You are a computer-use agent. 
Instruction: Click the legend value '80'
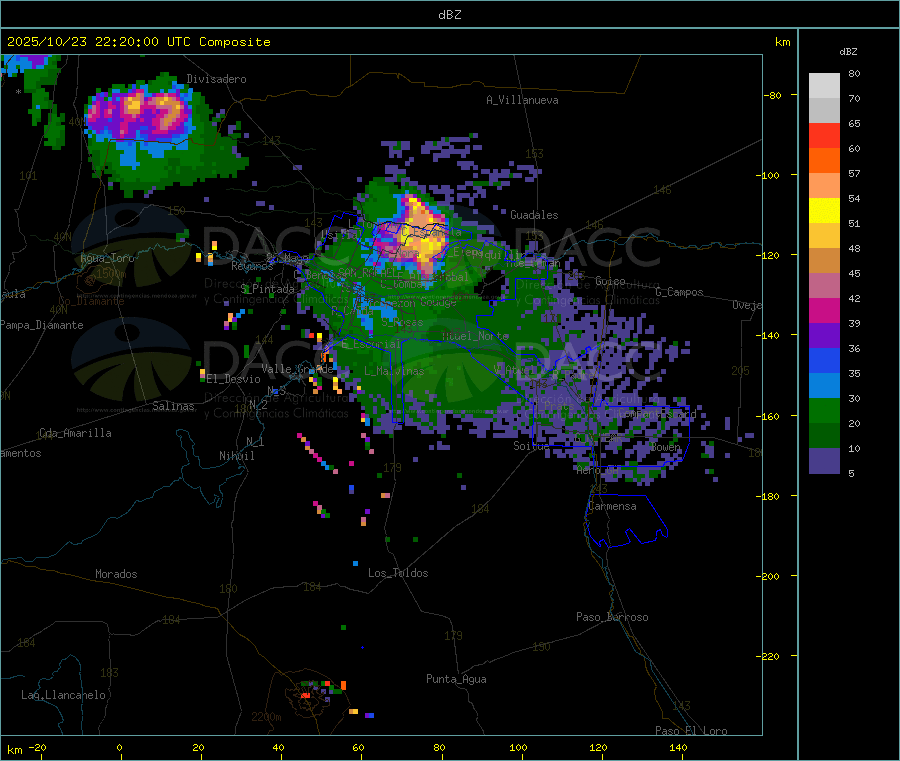[x=854, y=73]
